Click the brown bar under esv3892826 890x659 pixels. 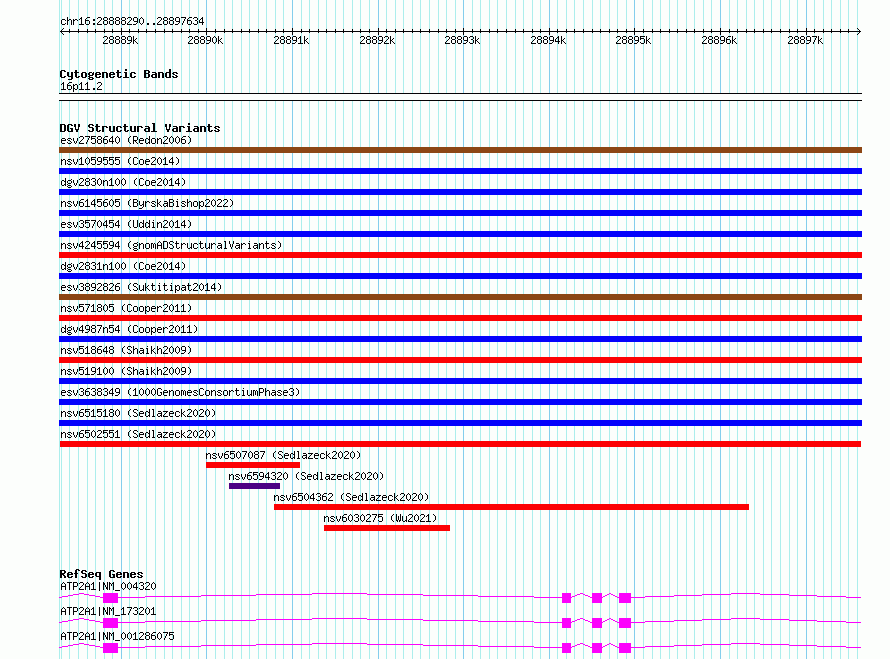click(x=460, y=297)
